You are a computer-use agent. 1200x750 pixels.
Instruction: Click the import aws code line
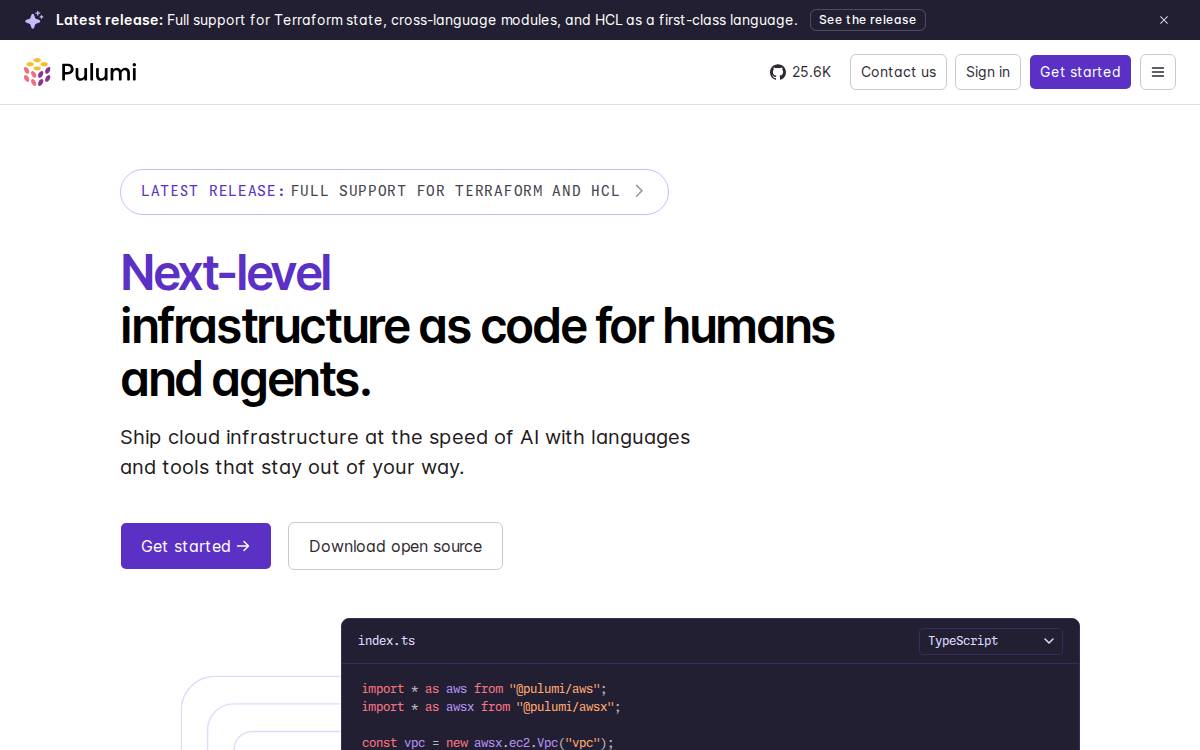point(484,689)
